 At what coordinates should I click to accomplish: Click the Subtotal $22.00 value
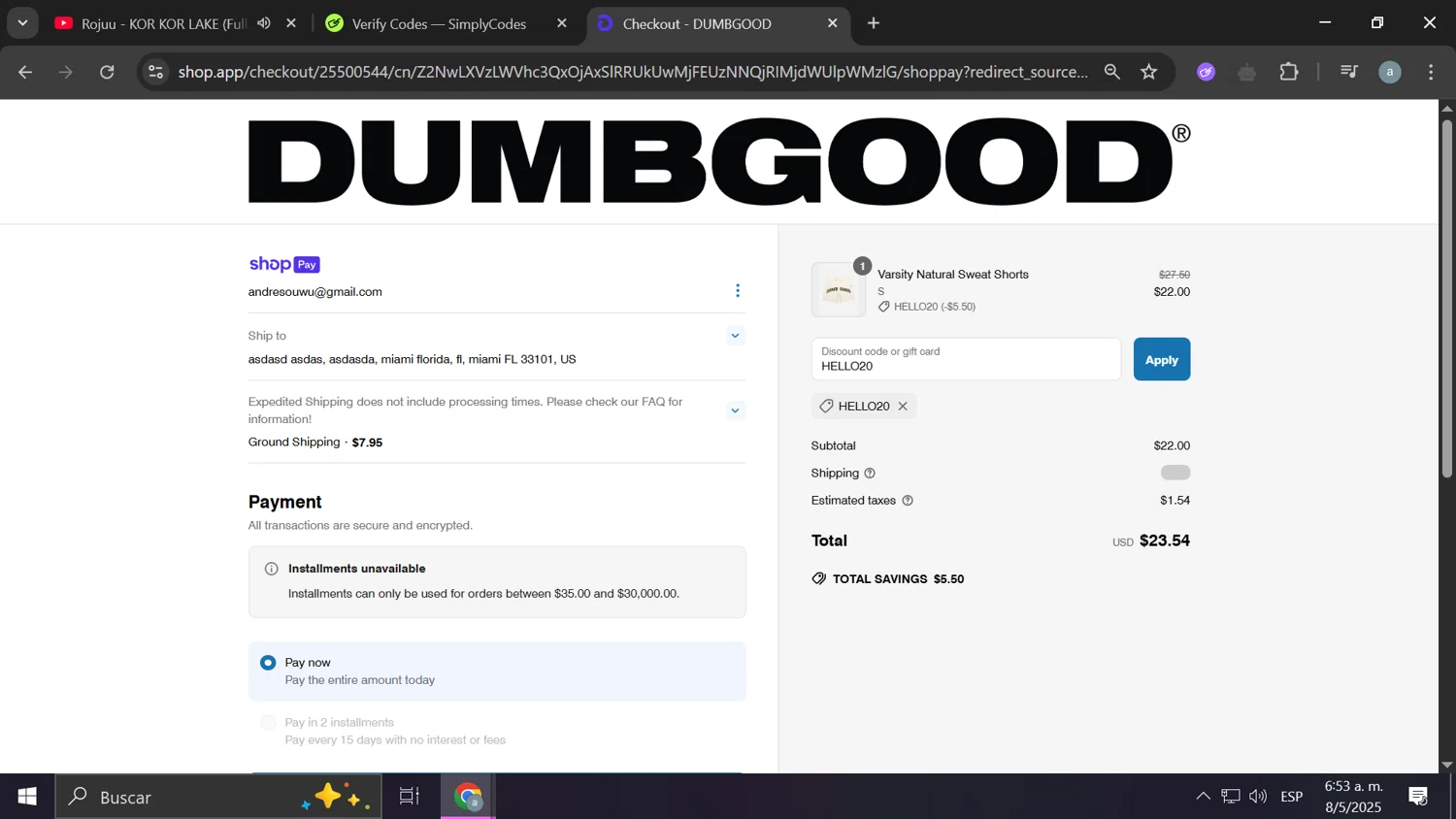1172,446
